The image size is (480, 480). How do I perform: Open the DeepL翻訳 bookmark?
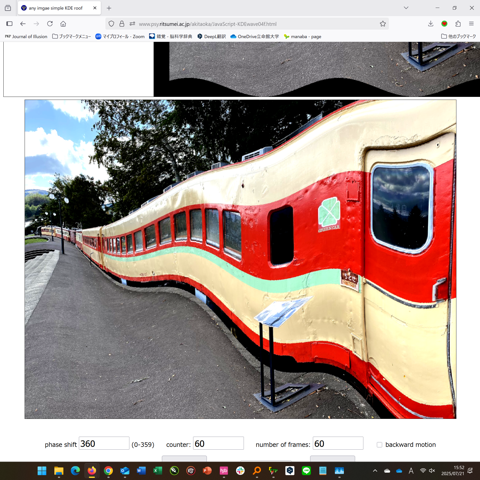pos(212,36)
